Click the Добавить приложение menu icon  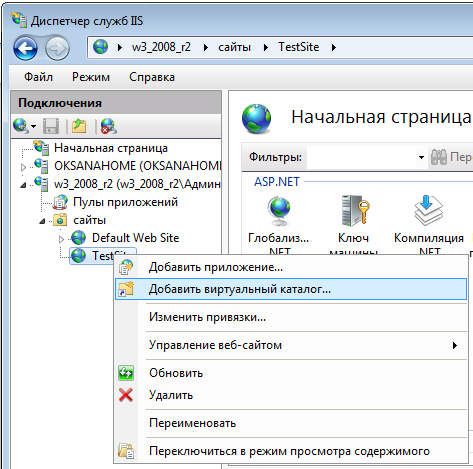126,267
